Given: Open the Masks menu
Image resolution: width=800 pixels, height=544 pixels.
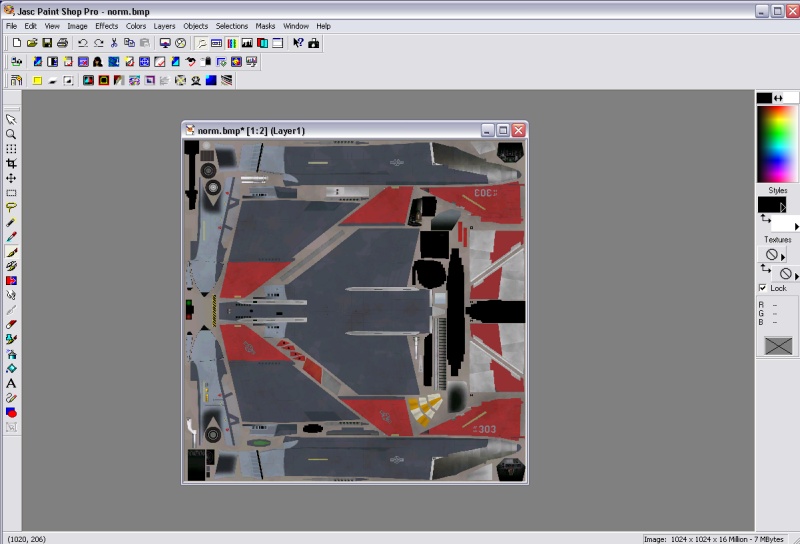Looking at the screenshot, I should 265,26.
